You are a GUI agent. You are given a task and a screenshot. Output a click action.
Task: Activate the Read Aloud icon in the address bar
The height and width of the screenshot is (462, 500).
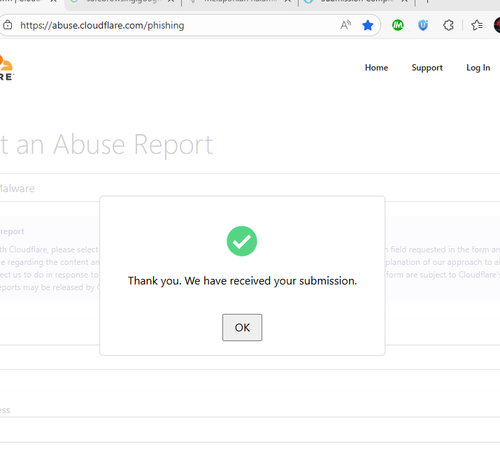pos(346,25)
